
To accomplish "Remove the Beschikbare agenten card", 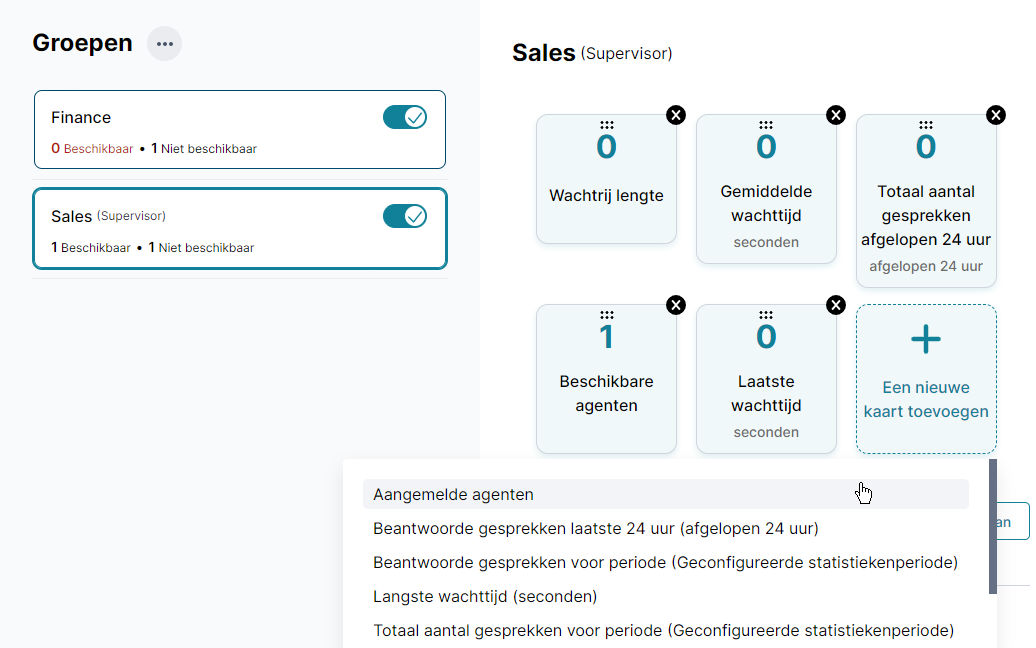I will [x=676, y=305].
